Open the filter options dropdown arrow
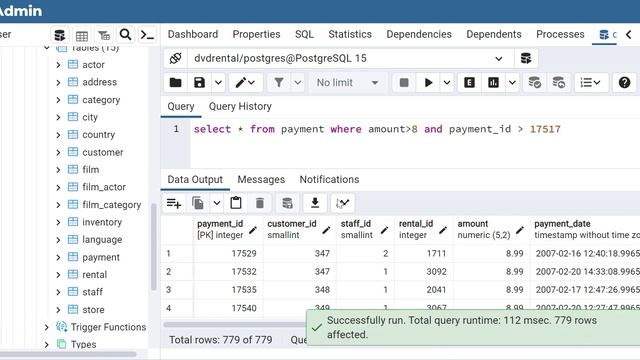 point(298,83)
